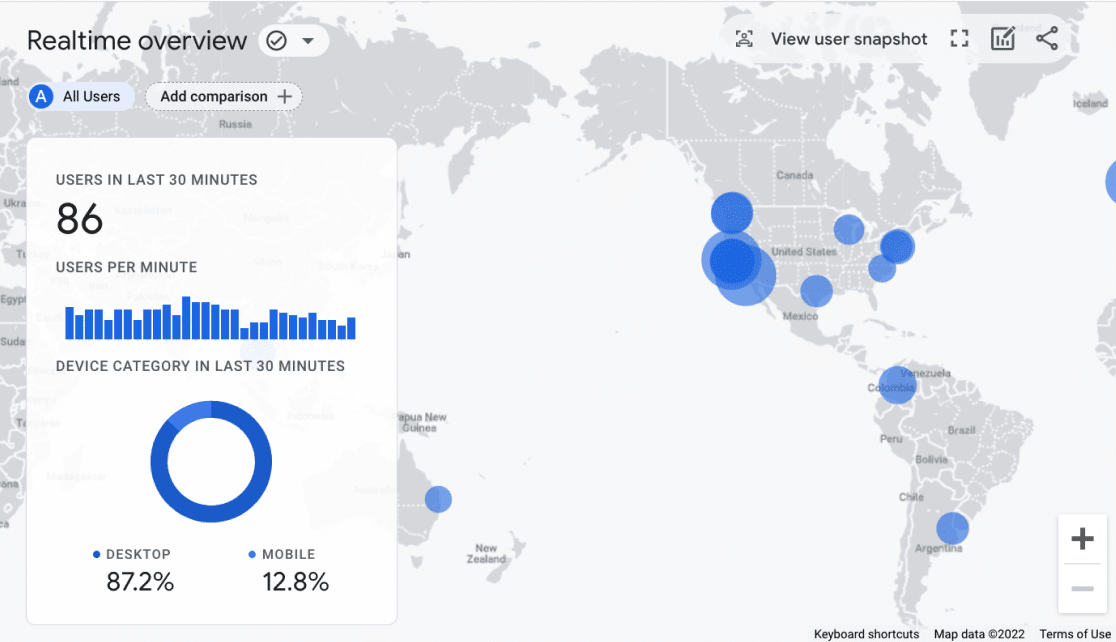Click the Desktop 87.2% legend item
This screenshot has height=642, width=1116.
pos(139,570)
